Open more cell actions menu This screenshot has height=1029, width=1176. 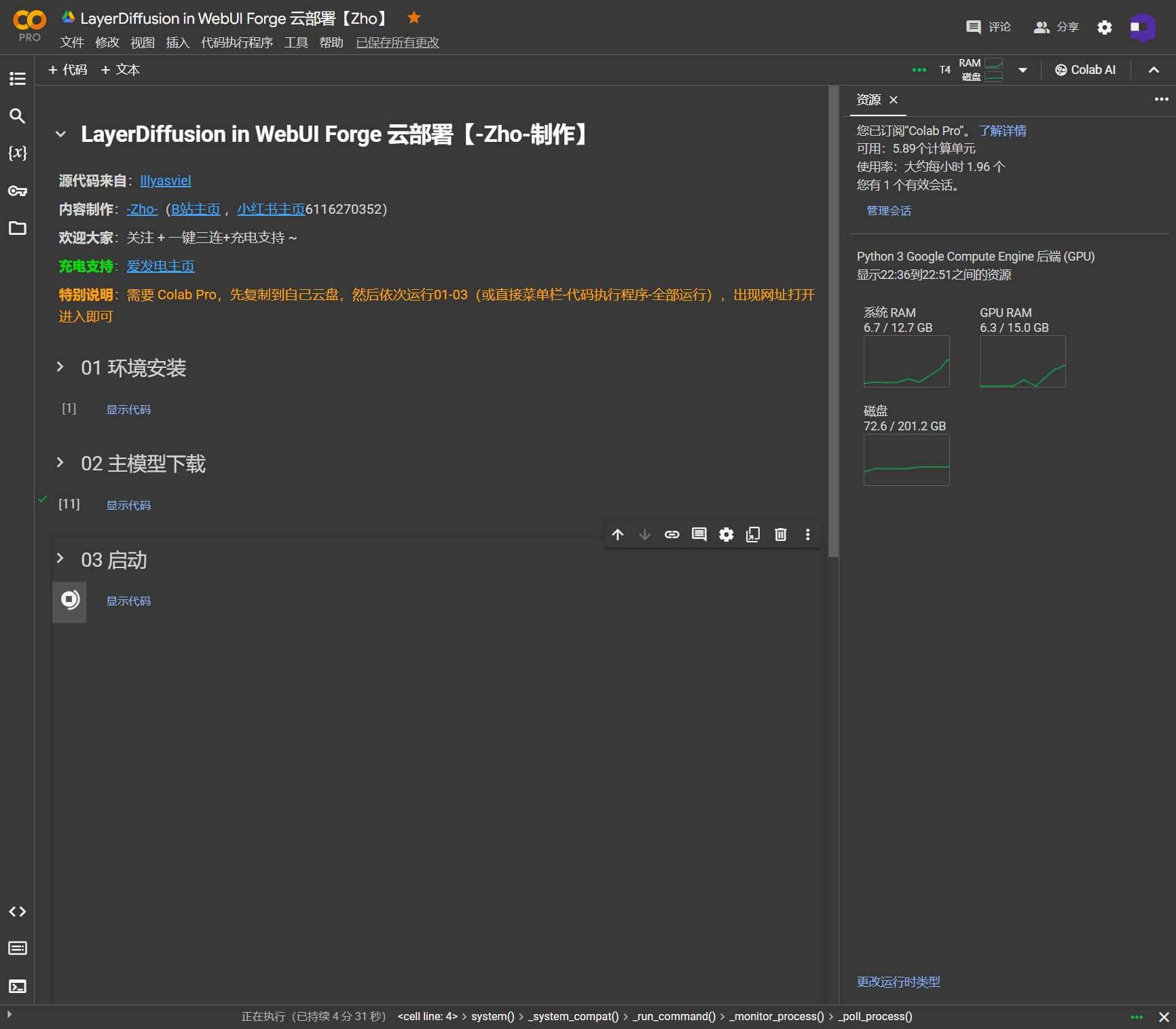808,535
